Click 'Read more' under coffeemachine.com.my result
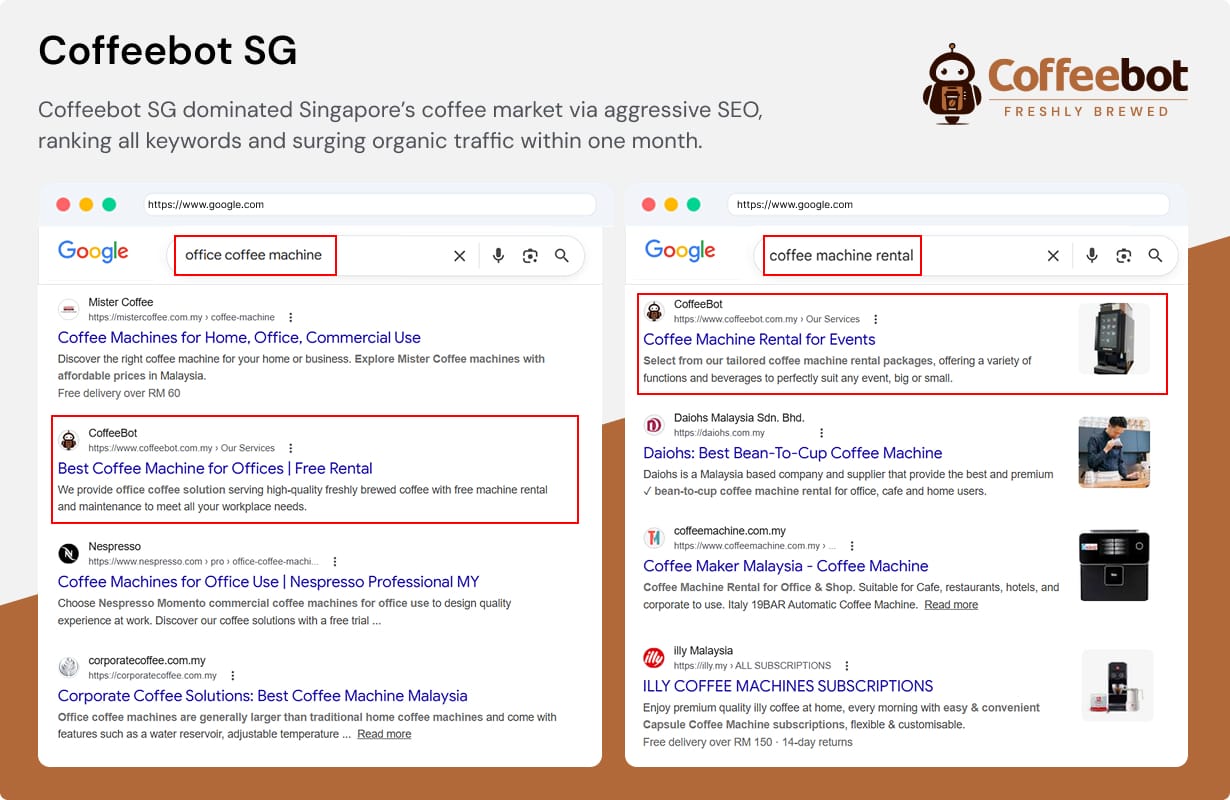The height and width of the screenshot is (800, 1230). [x=951, y=605]
